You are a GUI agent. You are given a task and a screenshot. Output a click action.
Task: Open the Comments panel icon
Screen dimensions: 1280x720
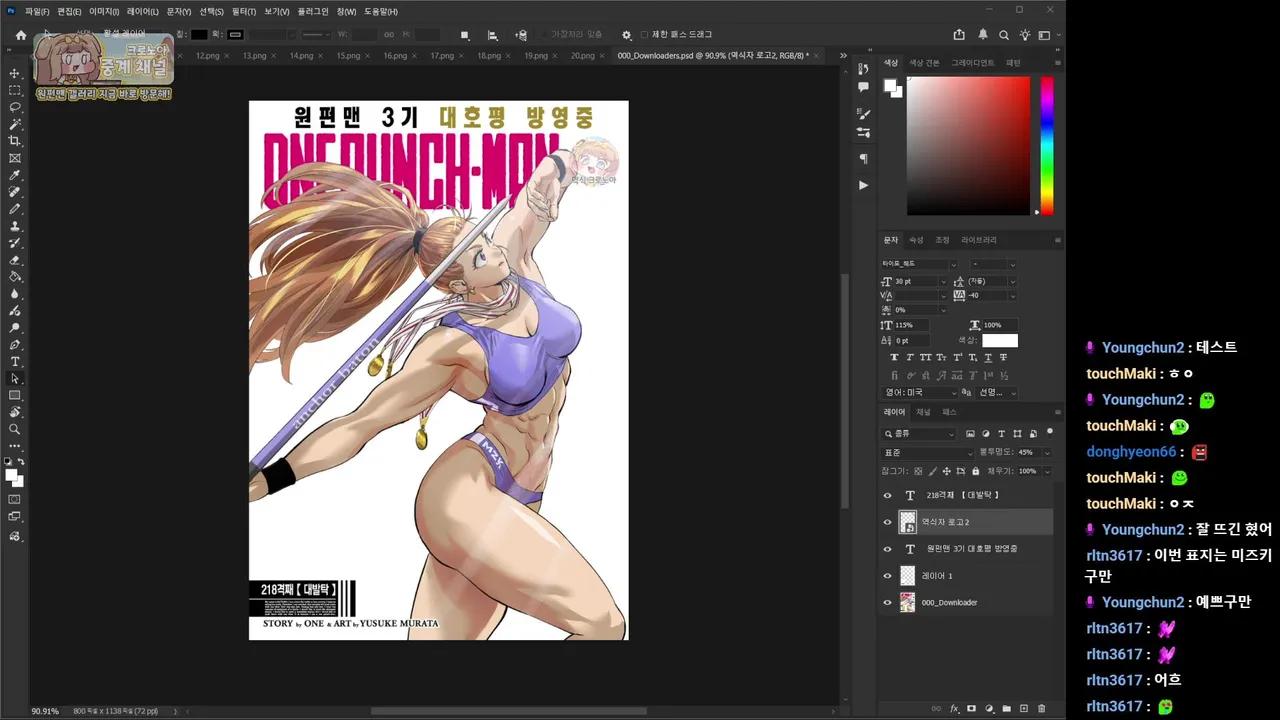coord(863,87)
